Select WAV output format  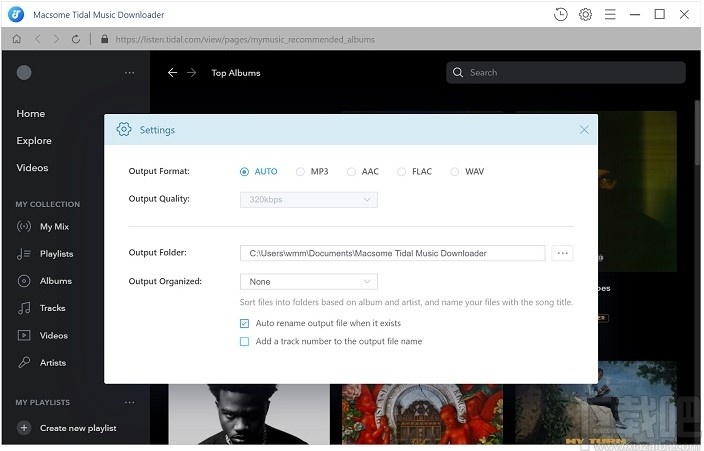[x=455, y=172]
